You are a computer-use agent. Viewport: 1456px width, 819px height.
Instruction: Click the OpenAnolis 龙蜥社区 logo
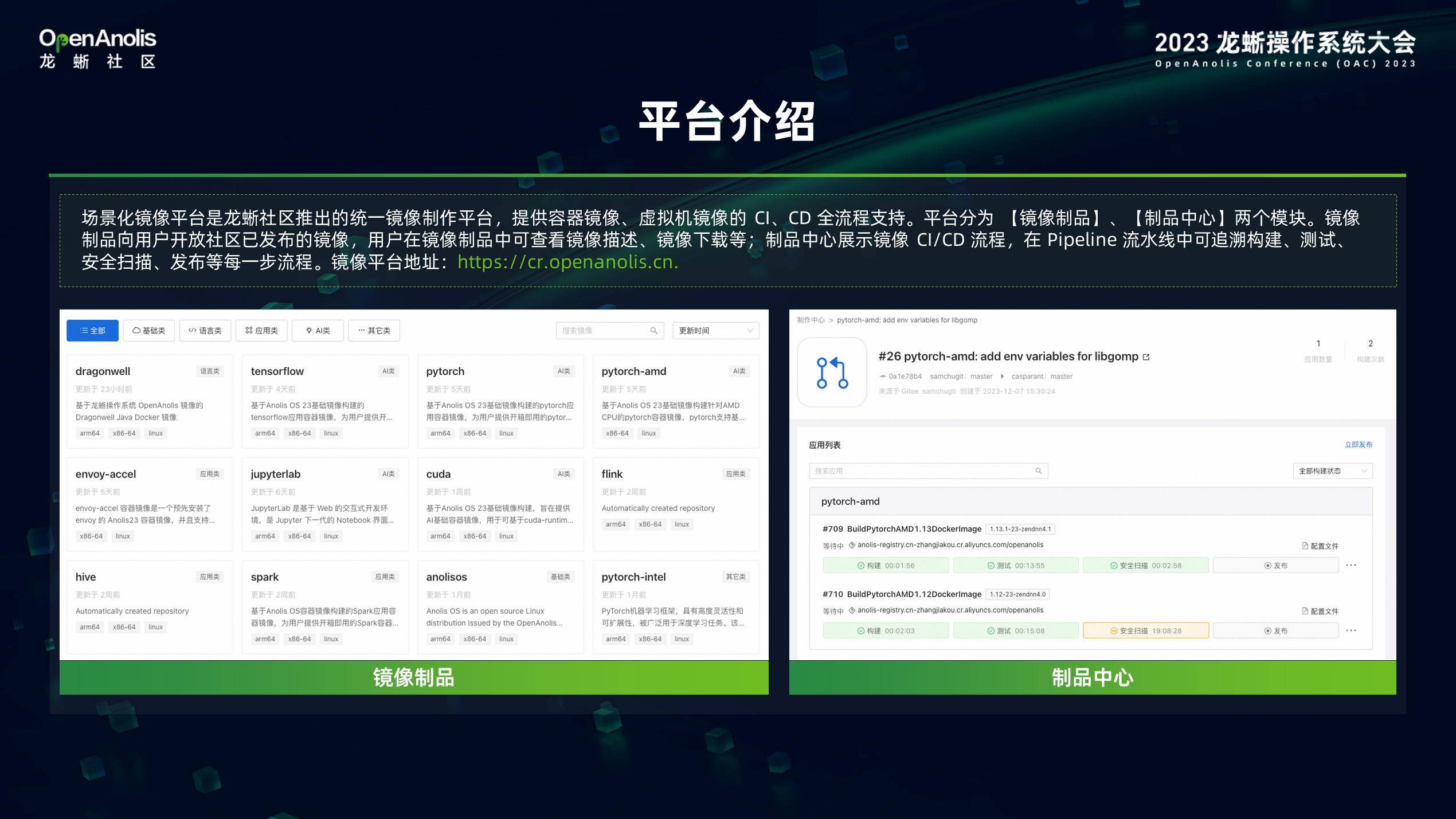pos(97,49)
